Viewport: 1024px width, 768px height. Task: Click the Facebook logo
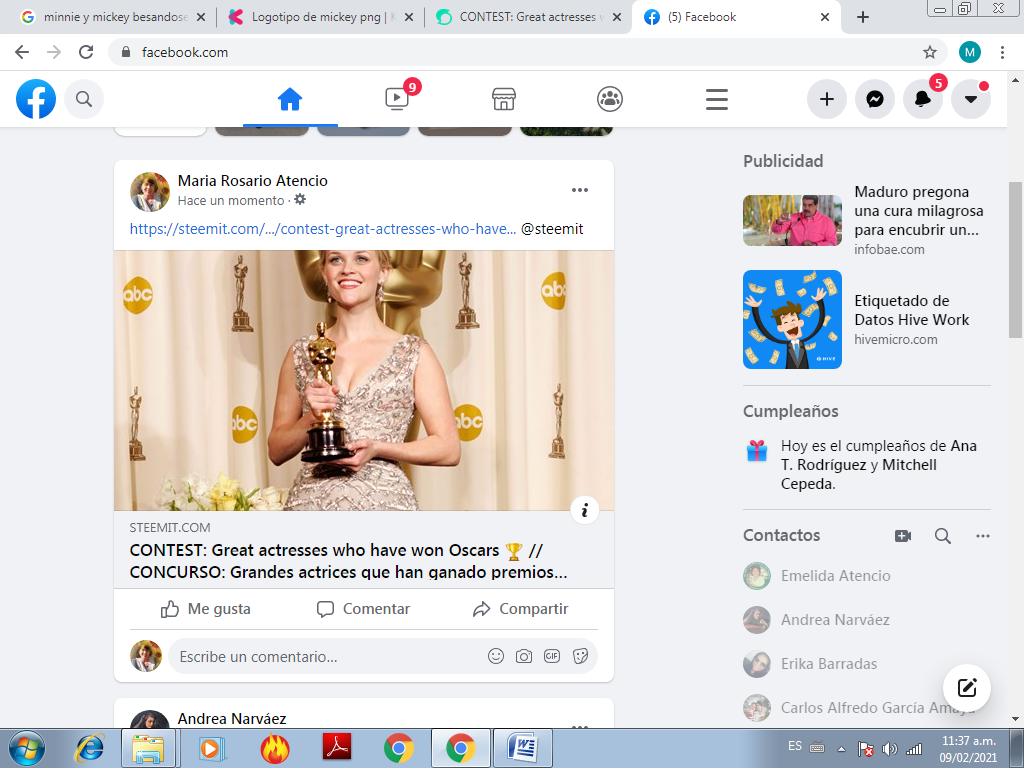click(x=36, y=99)
